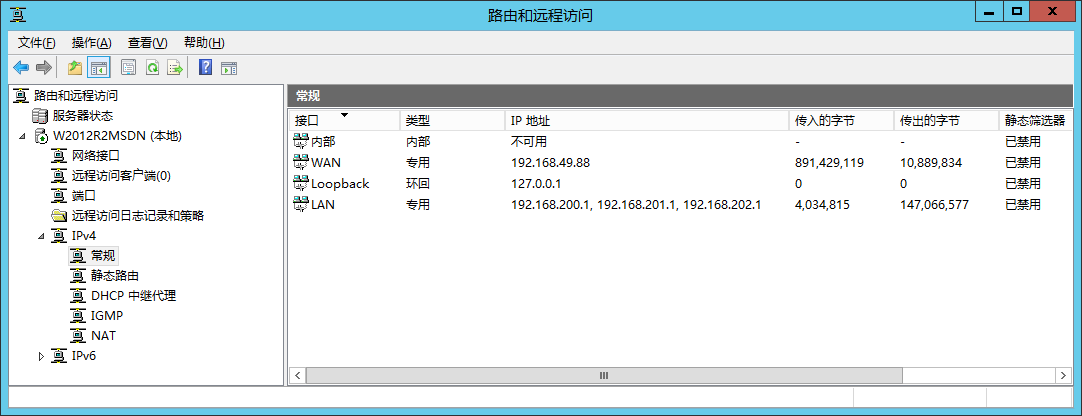Click 不可用 in the 内部 row

pos(529,142)
